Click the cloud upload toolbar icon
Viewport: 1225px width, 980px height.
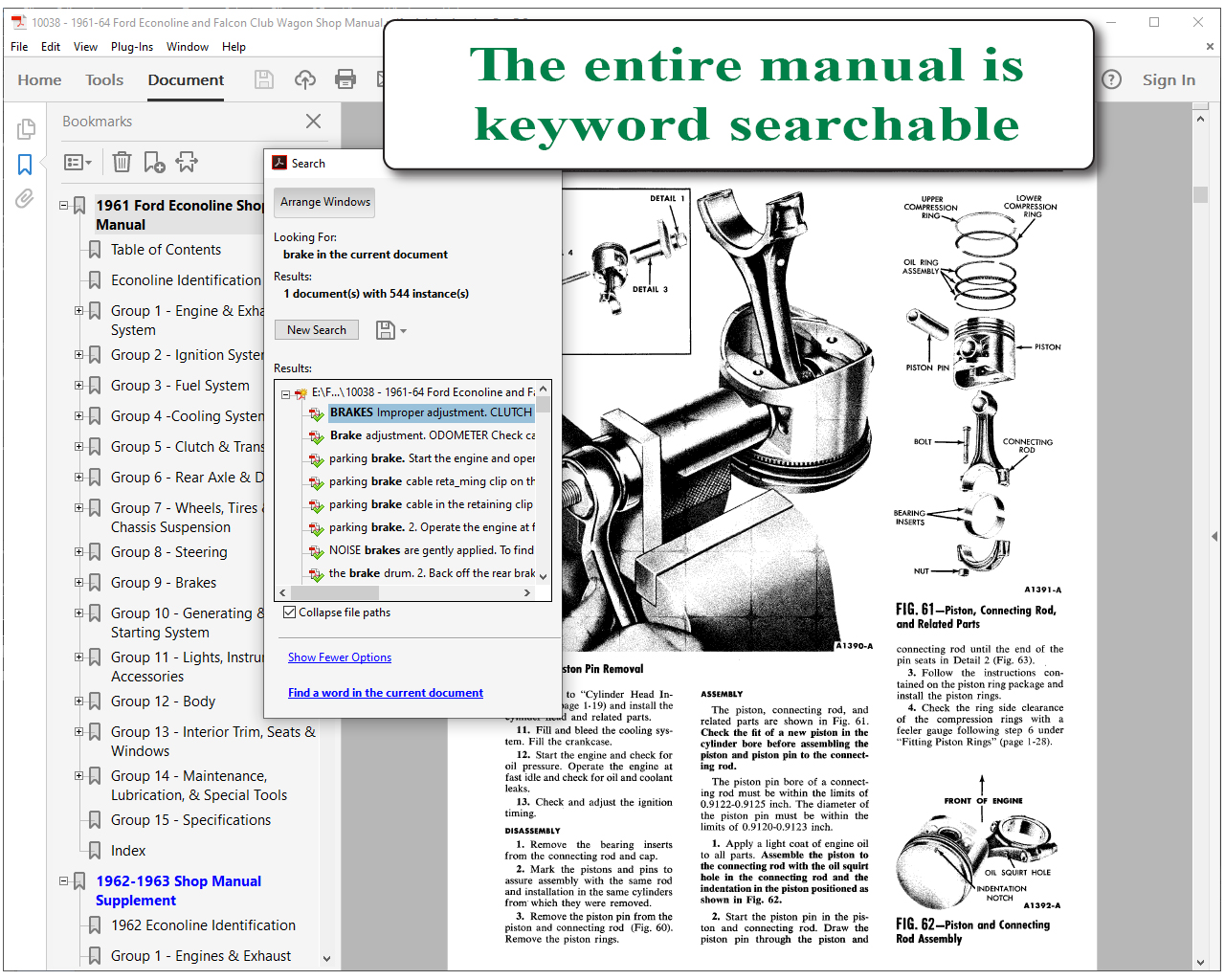pyautogui.click(x=305, y=80)
